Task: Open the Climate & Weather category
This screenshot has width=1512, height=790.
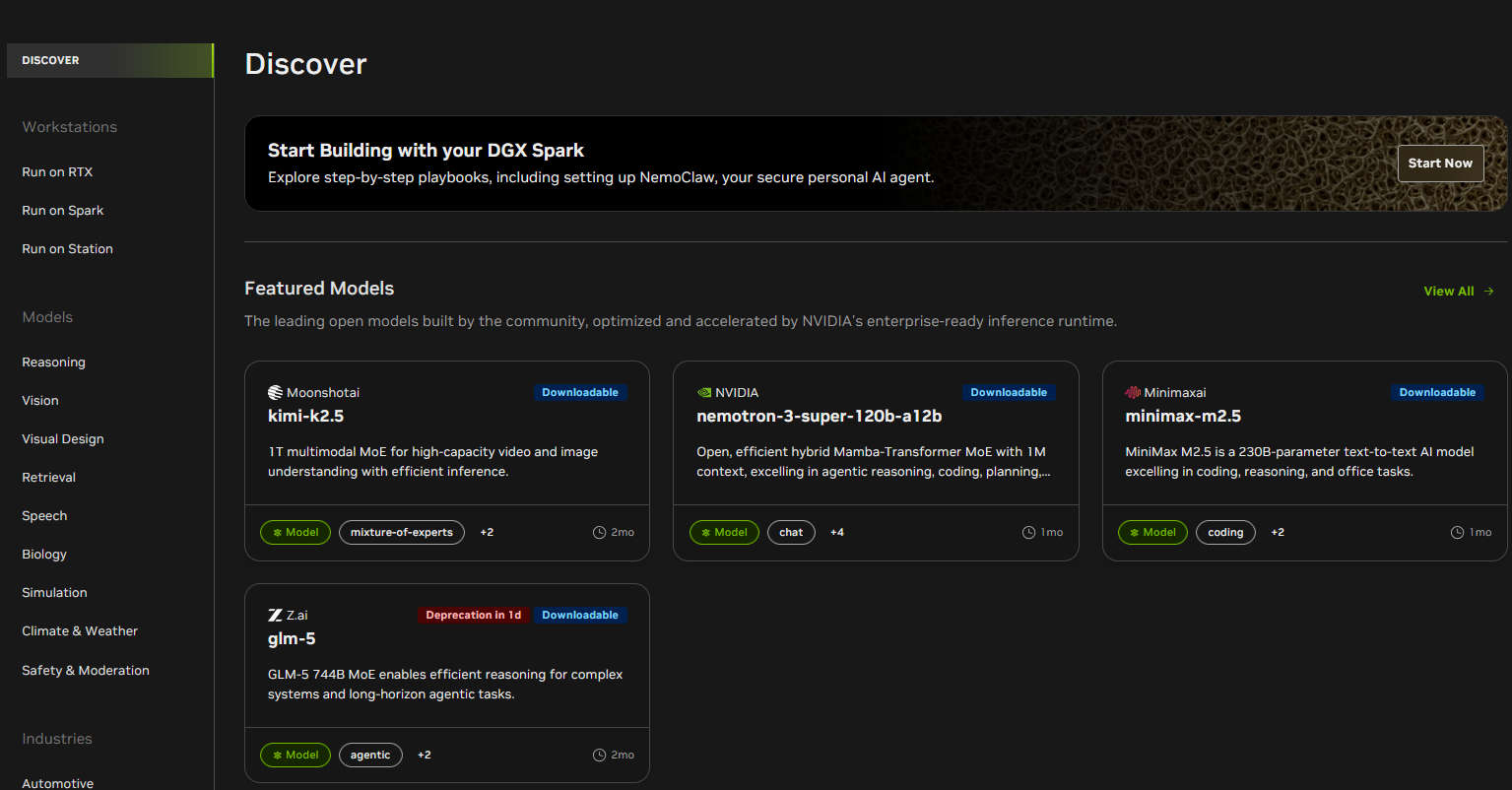Action: tap(80, 631)
